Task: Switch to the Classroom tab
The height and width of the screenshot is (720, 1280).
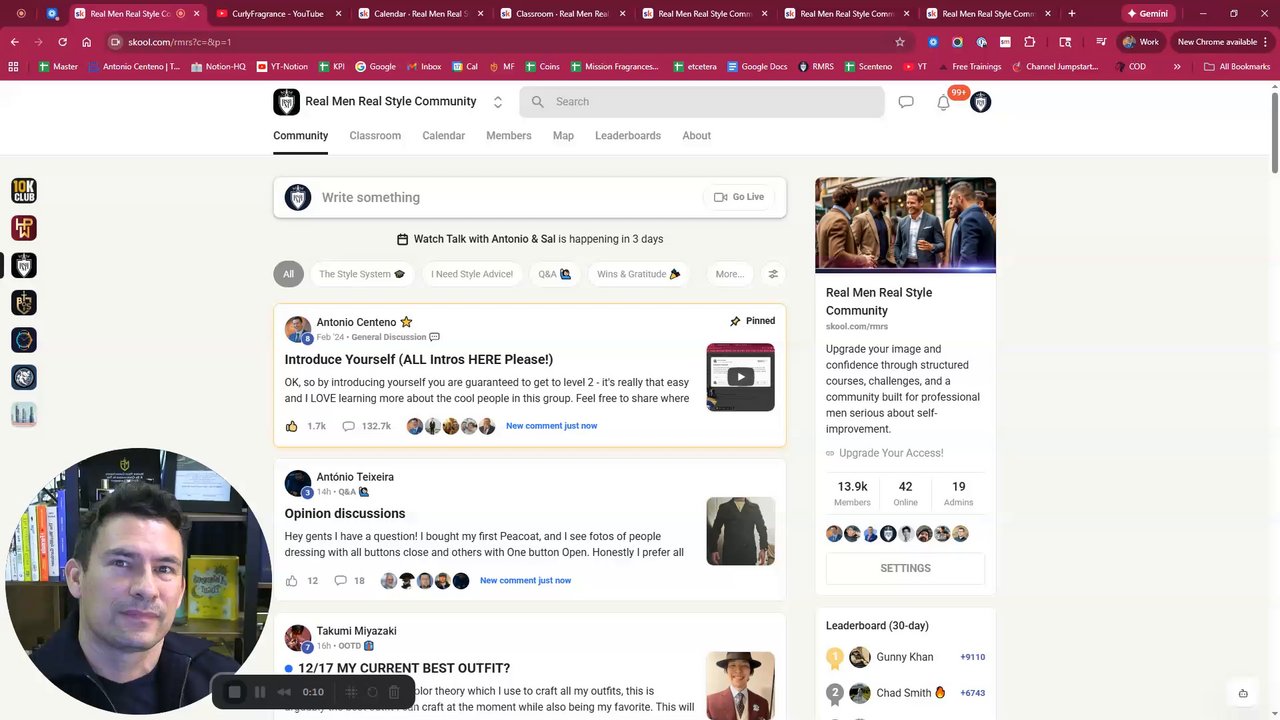Action: [375, 136]
